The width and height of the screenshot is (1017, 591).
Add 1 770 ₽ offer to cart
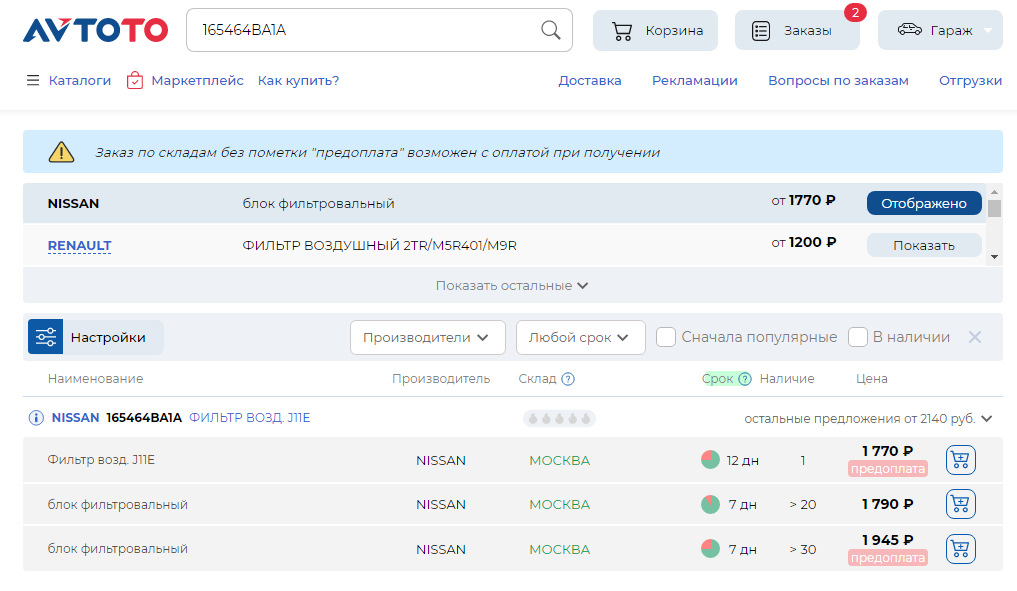tap(961, 460)
